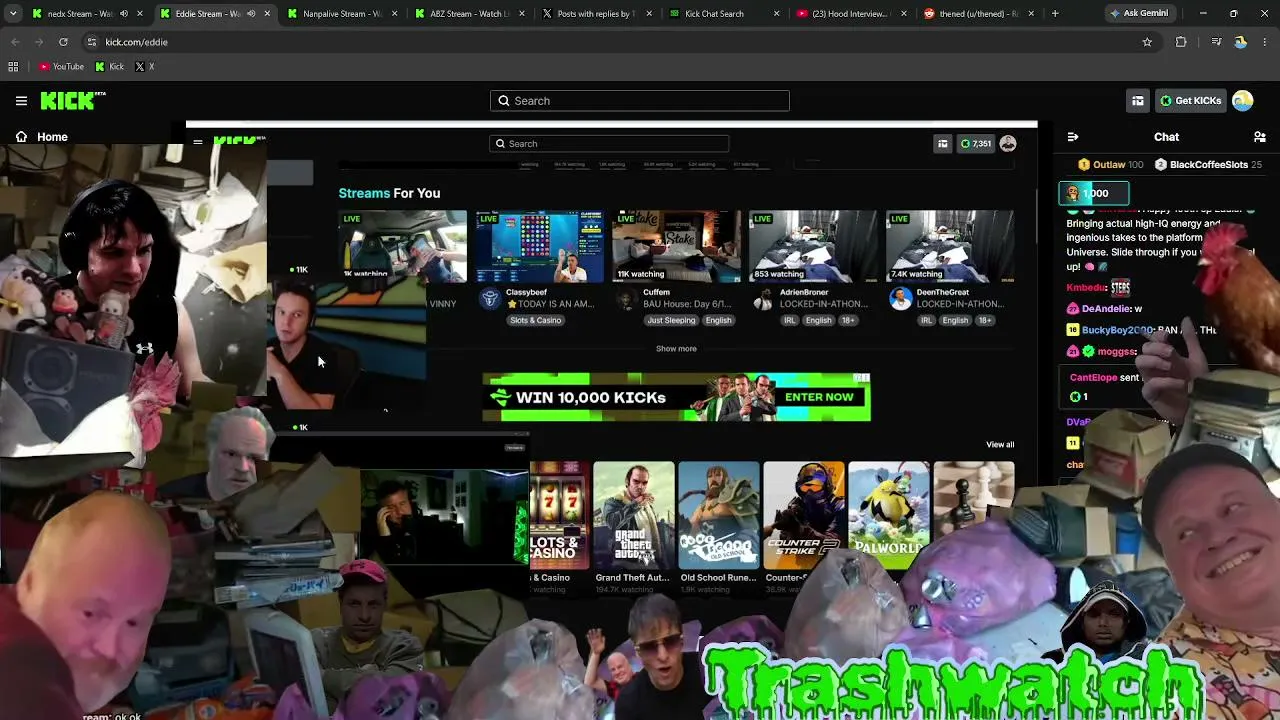Click the Slots & Casino tag
Screen dimensions: 1280x720
point(535,320)
